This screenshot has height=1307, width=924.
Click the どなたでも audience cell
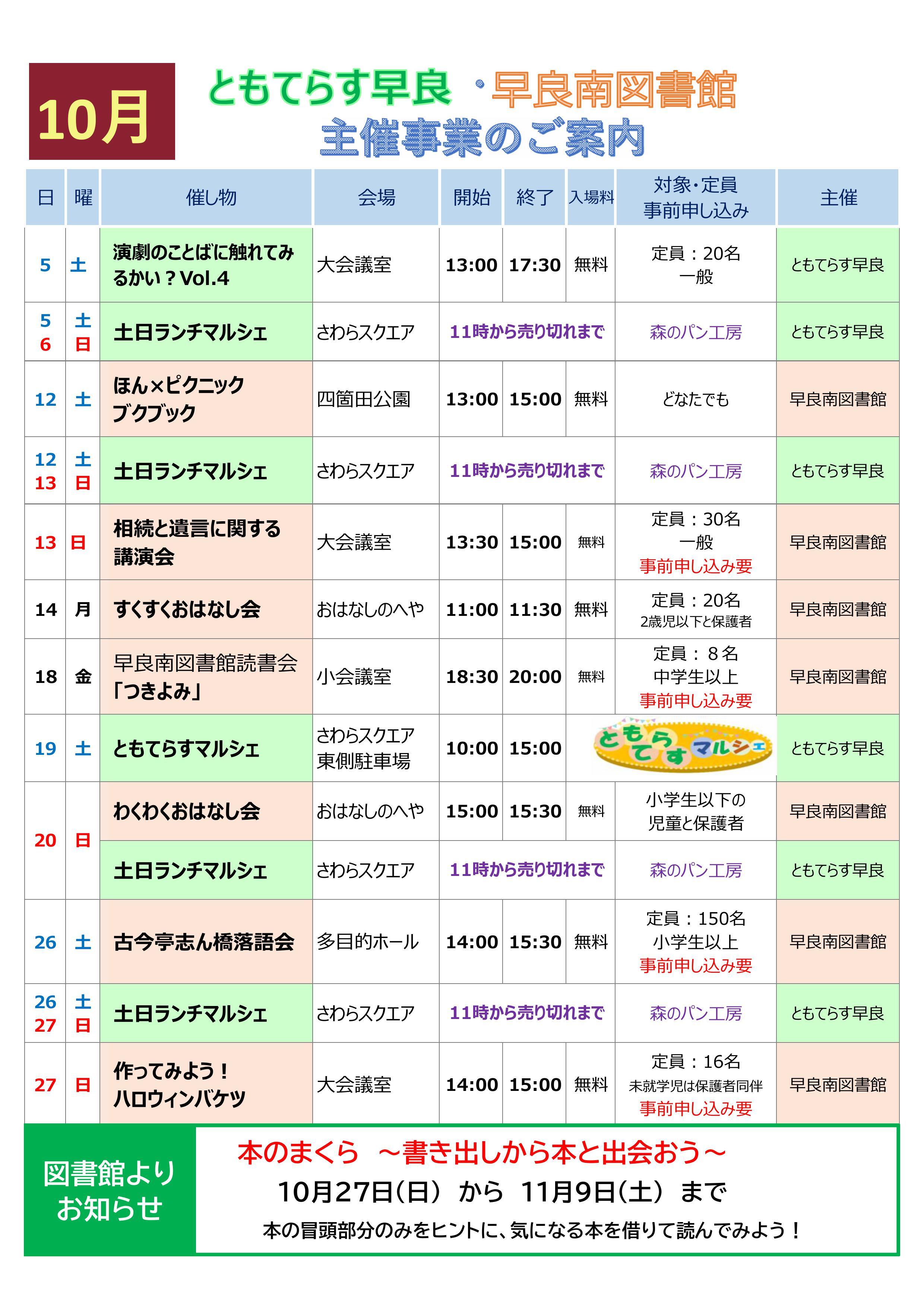pos(696,399)
